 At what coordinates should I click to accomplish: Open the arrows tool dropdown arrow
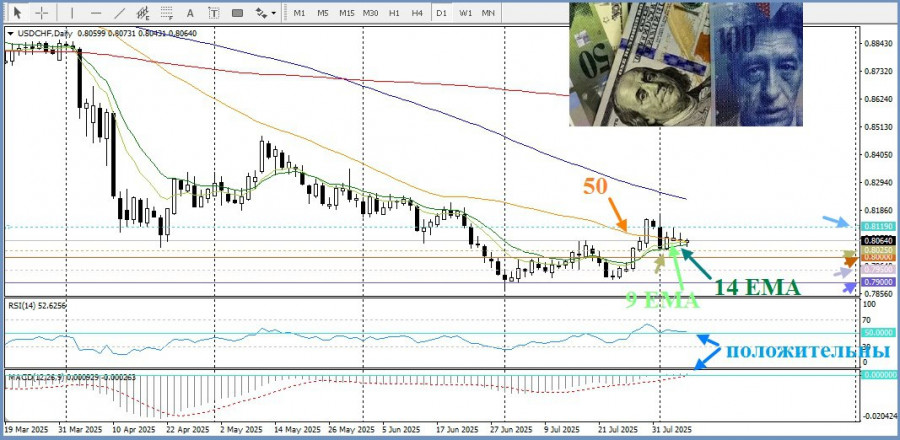point(273,13)
